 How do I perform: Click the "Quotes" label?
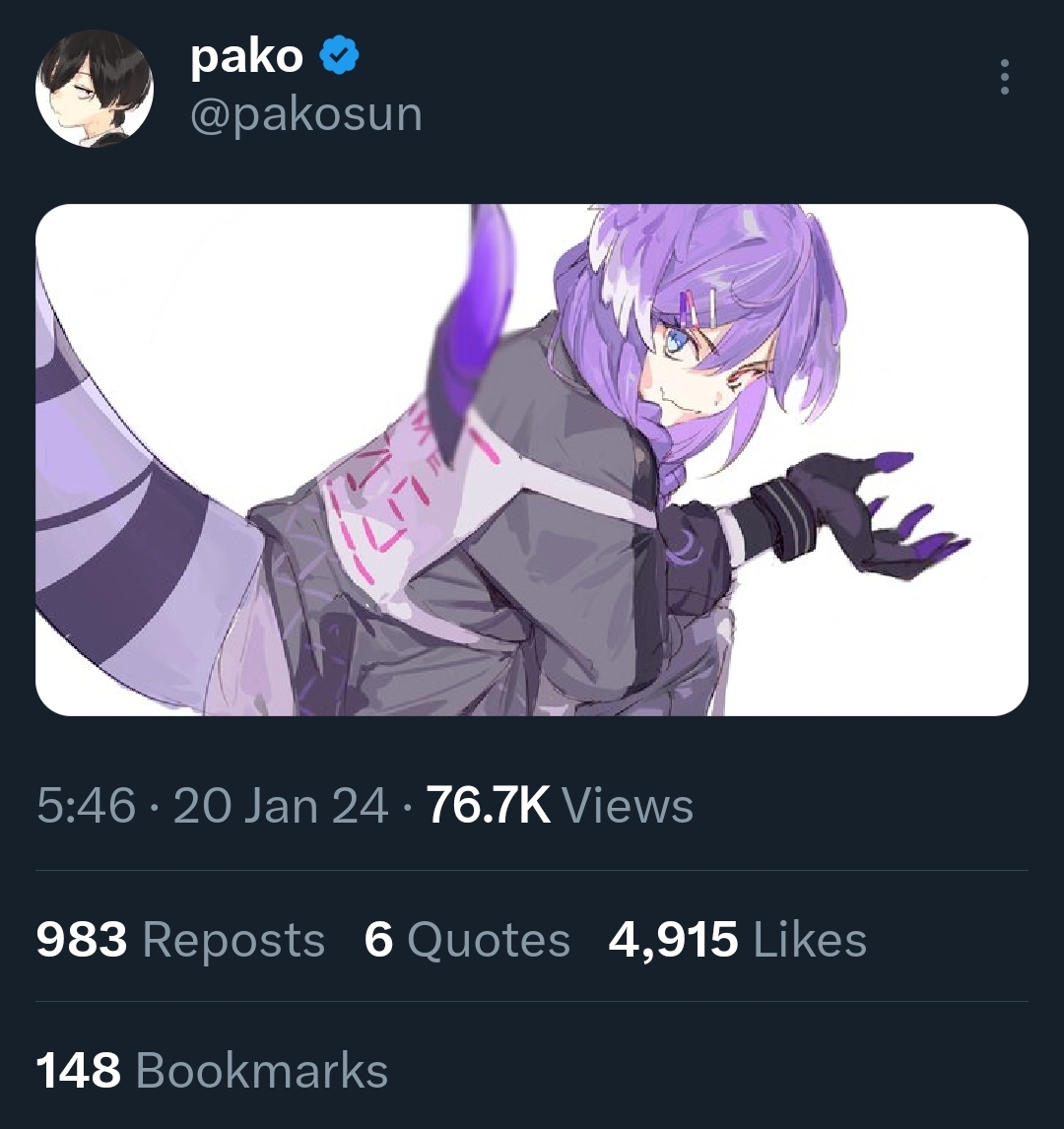tap(489, 940)
